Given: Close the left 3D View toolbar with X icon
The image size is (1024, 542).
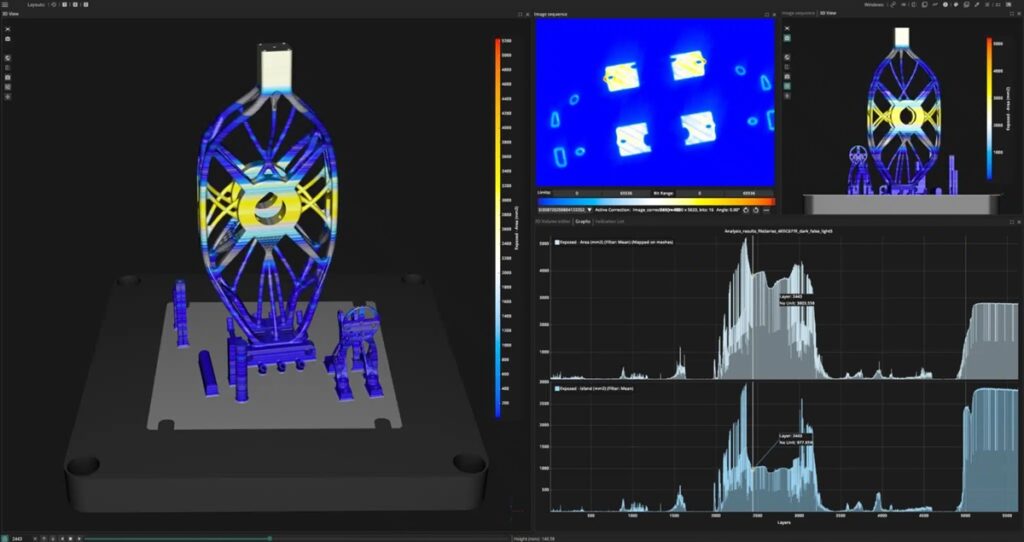Looking at the screenshot, I should (x=7, y=28).
